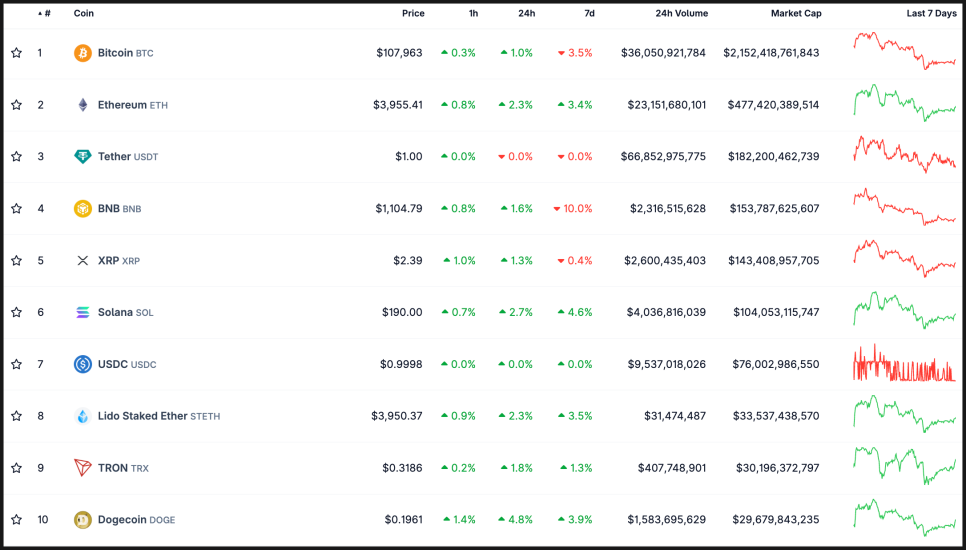Screen dimensions: 966x550
Task: Click the BNB yellow logo icon
Action: click(x=83, y=209)
